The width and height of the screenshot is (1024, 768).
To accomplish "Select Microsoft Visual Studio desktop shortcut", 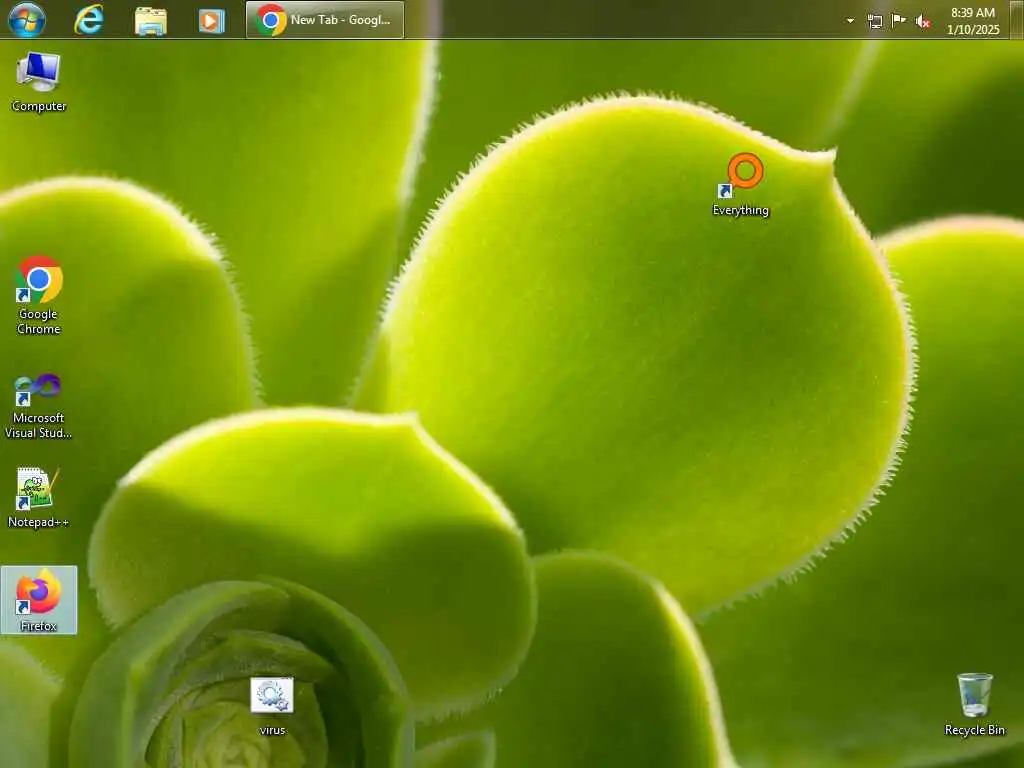I will [39, 406].
